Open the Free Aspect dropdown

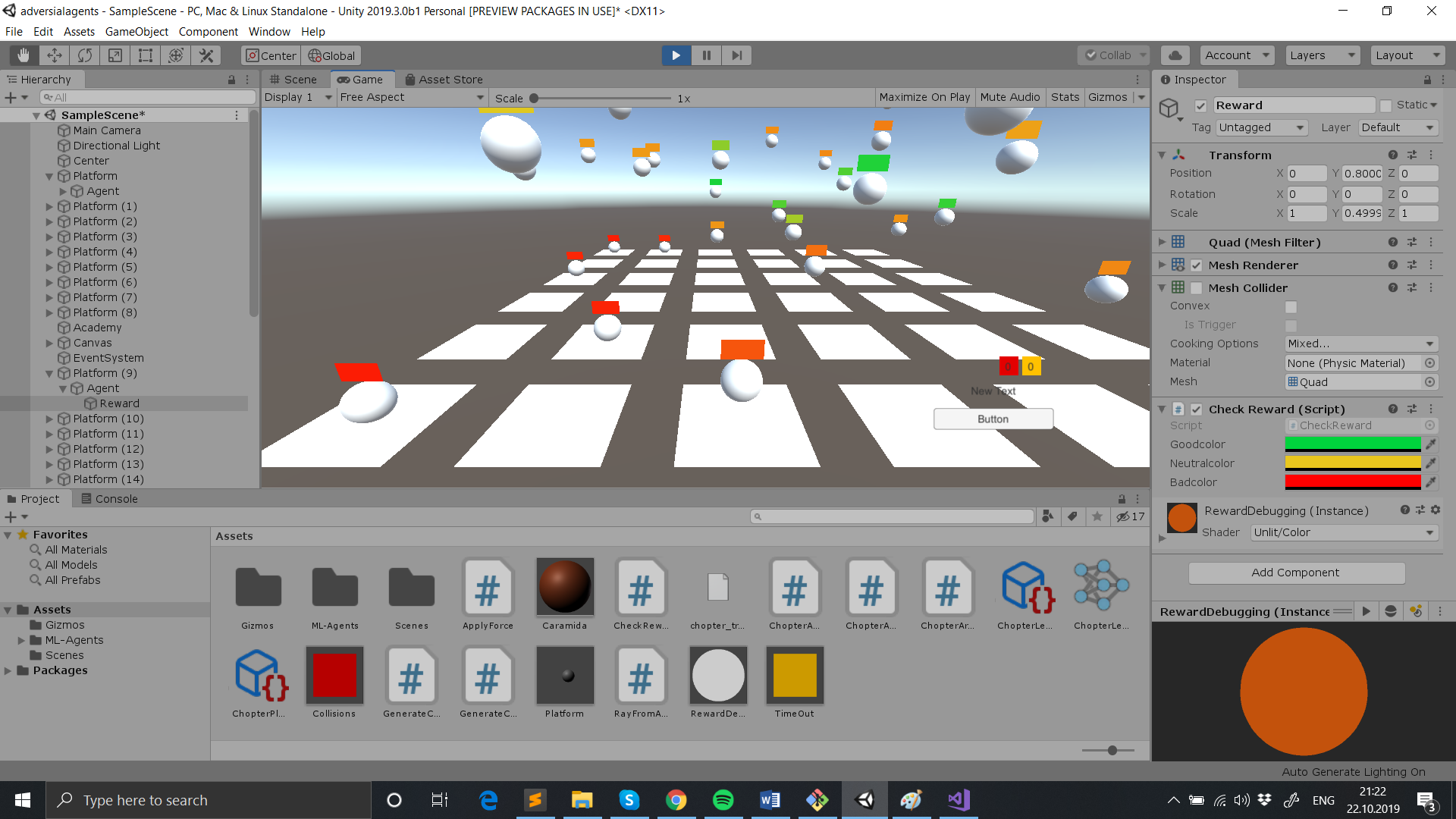click(411, 97)
